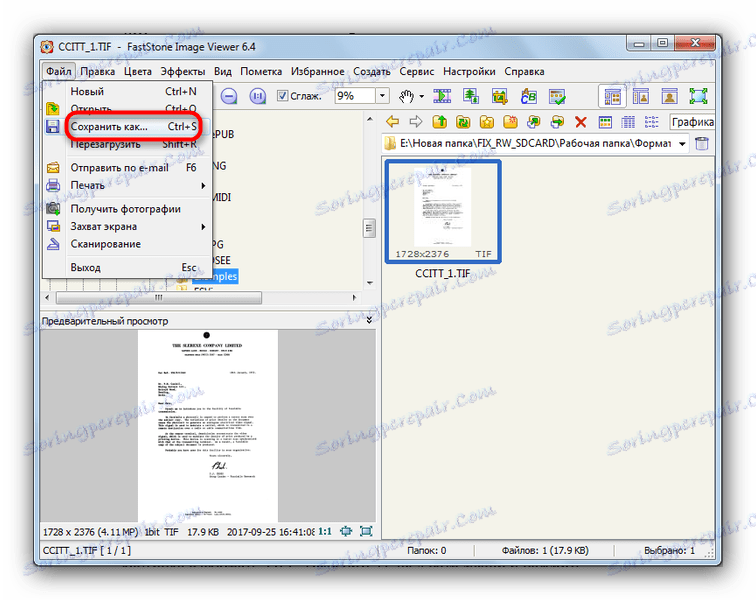This screenshot has width=756, height=600.
Task: Choose Перезагрузить menu entry
Action: 128,144
